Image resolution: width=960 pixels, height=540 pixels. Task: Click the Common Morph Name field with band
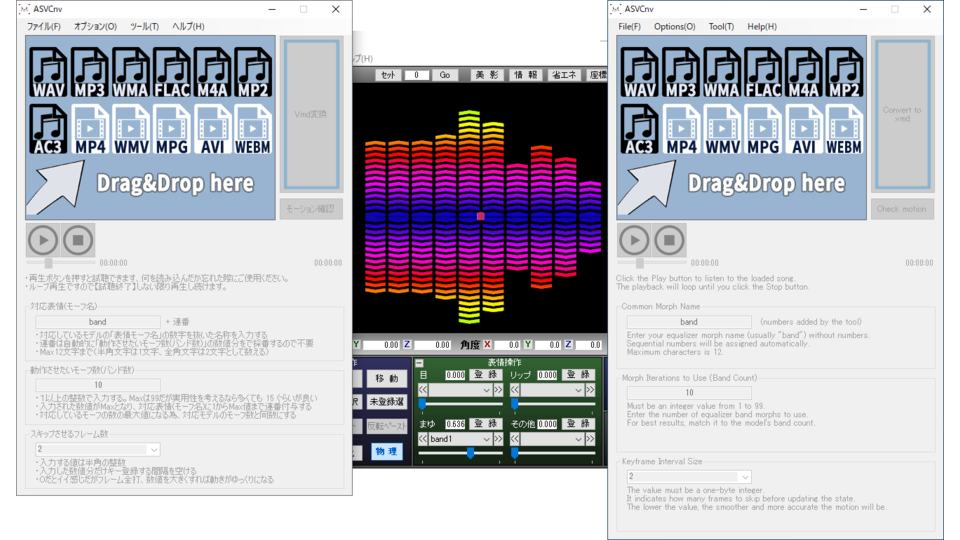[689, 321]
